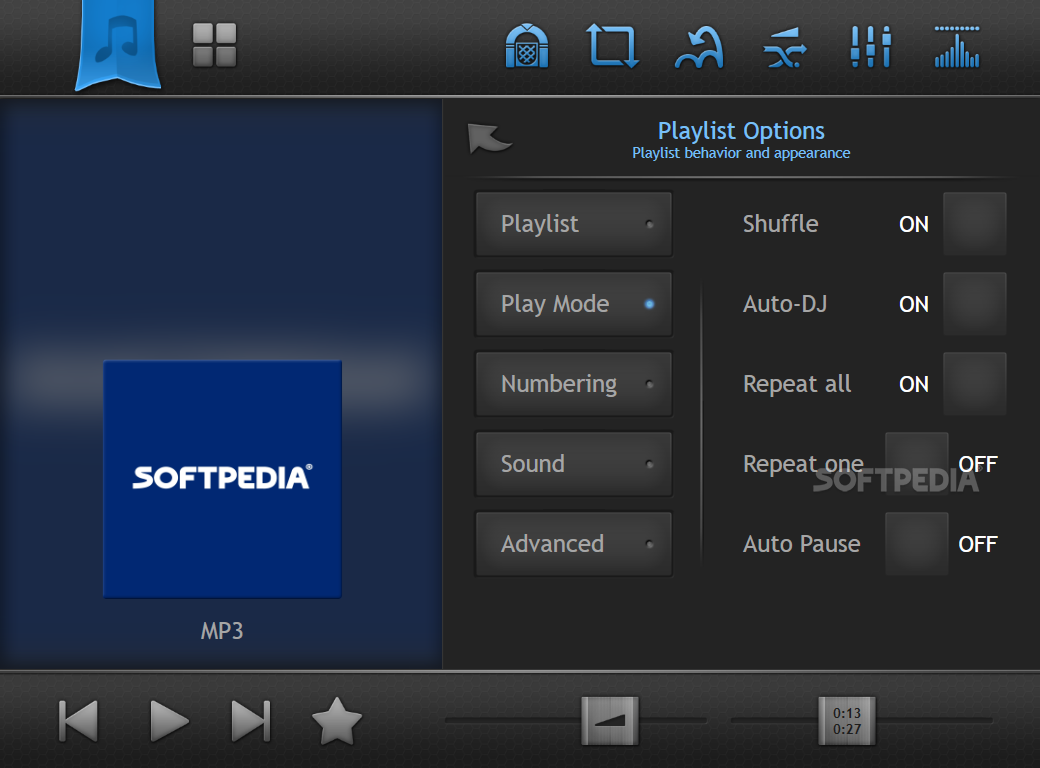Open the jukebox icon in top toolbar

527,46
